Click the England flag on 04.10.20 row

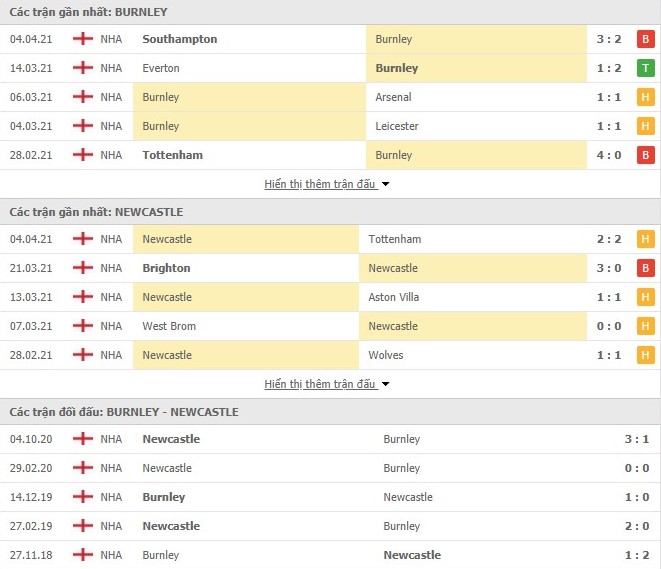click(82, 439)
